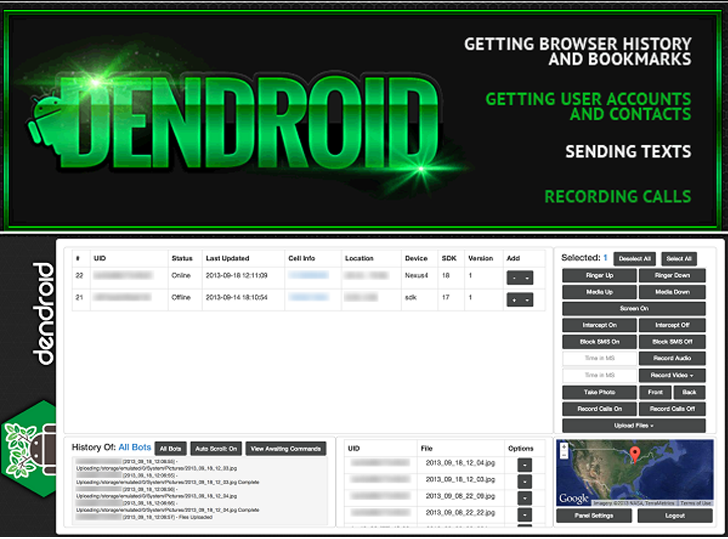Expand the Upload Files dropdown
This screenshot has width=728, height=539.
[x=634, y=425]
